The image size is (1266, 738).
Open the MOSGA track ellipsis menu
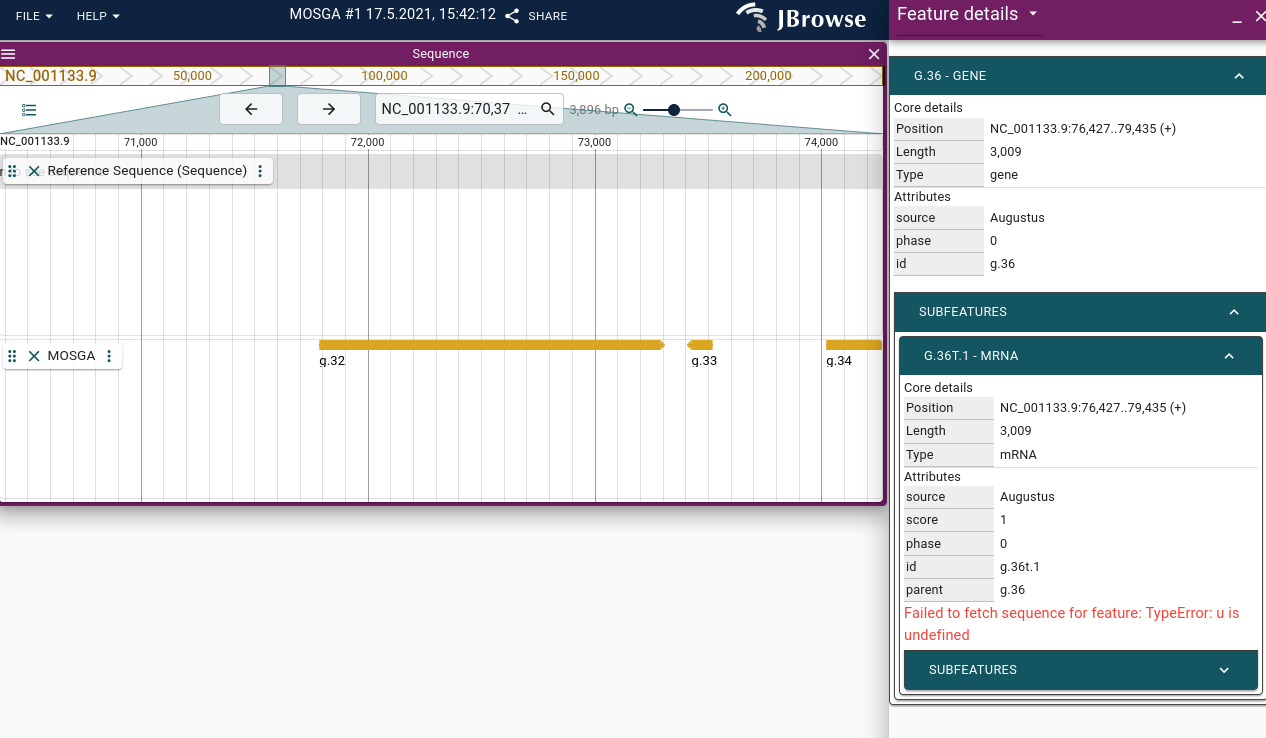(x=108, y=355)
